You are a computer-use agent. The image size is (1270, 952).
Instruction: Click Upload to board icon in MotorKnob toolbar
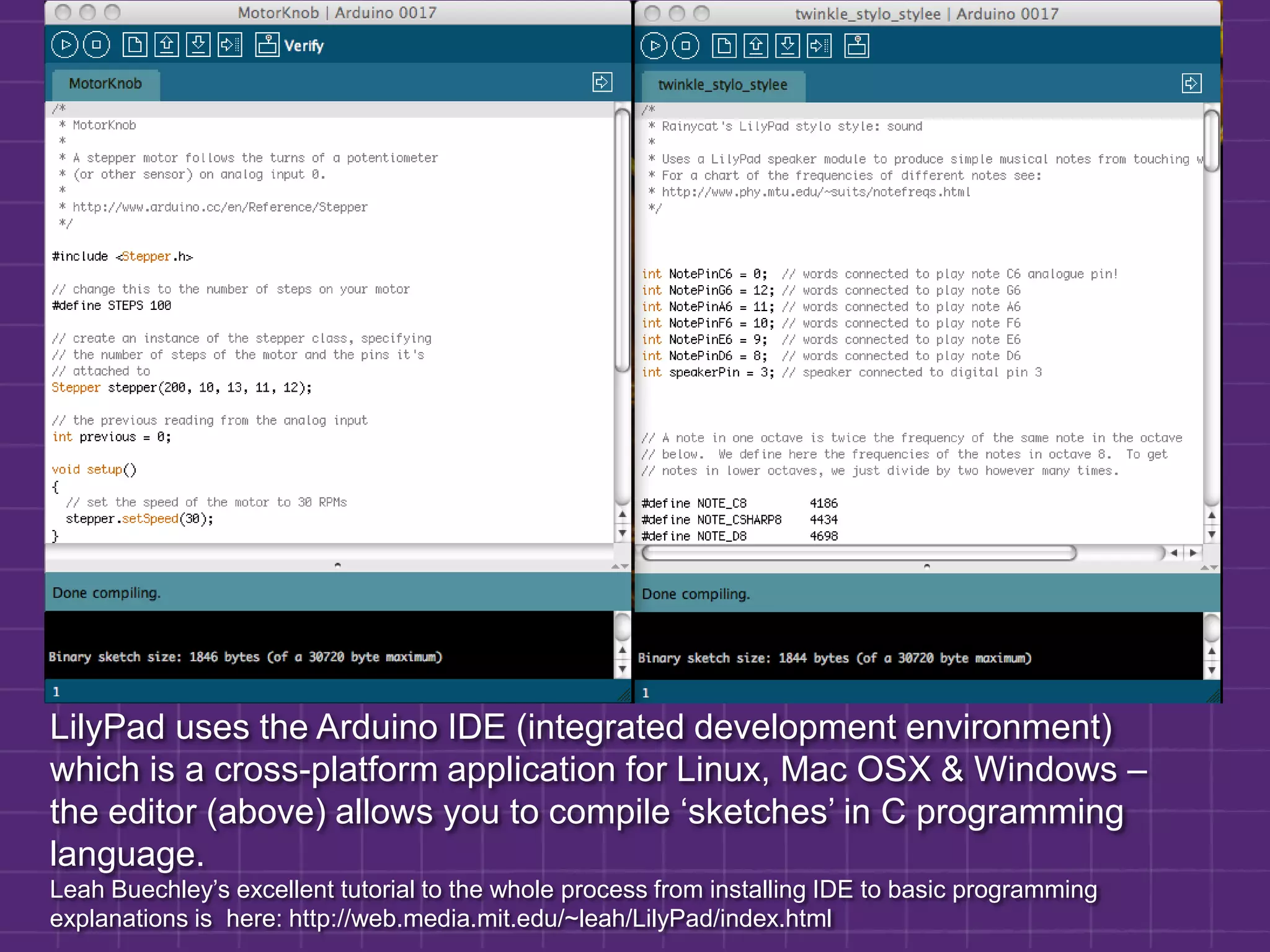pyautogui.click(x=229, y=45)
